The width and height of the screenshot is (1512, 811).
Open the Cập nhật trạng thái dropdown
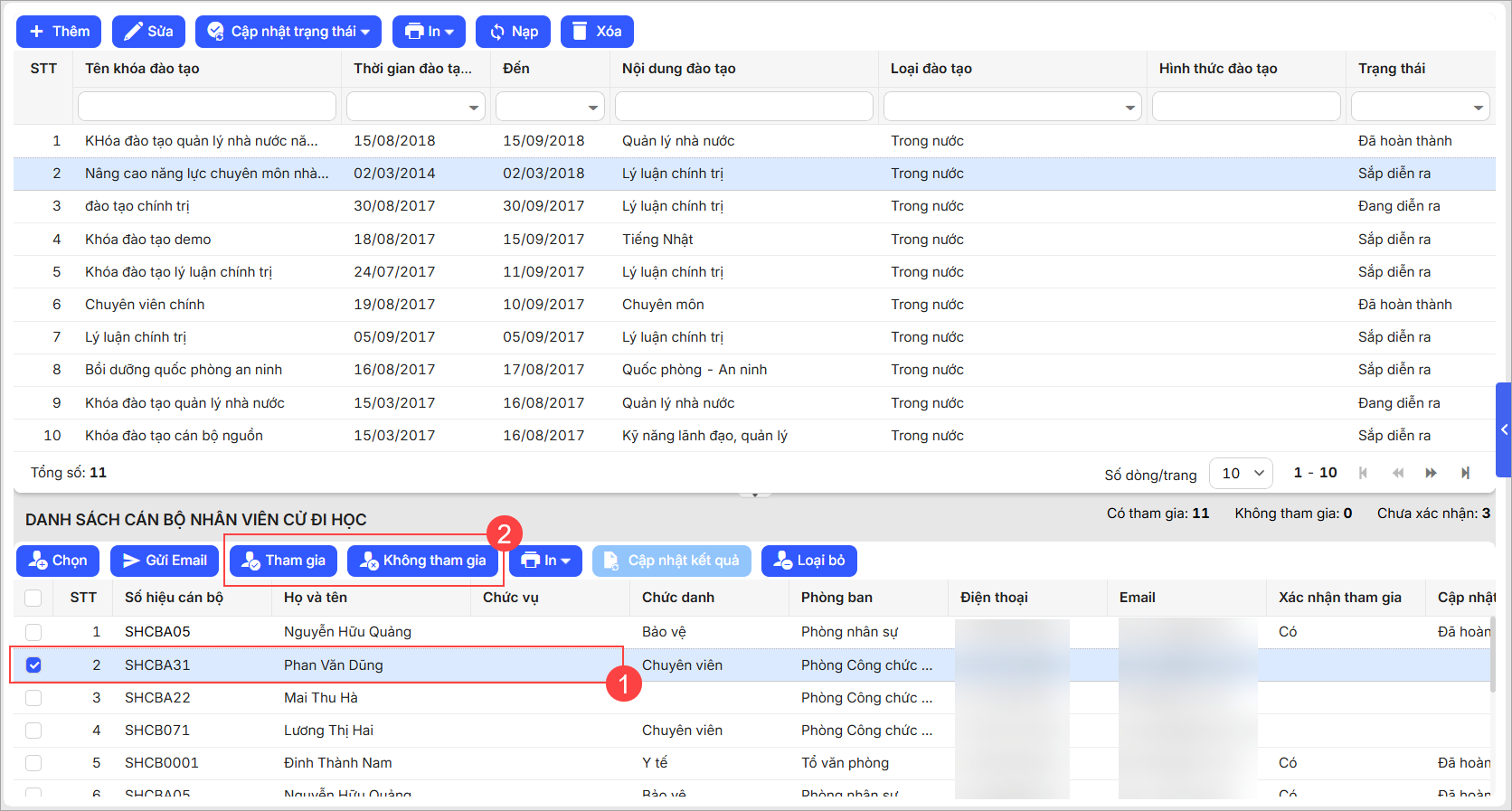click(x=288, y=32)
